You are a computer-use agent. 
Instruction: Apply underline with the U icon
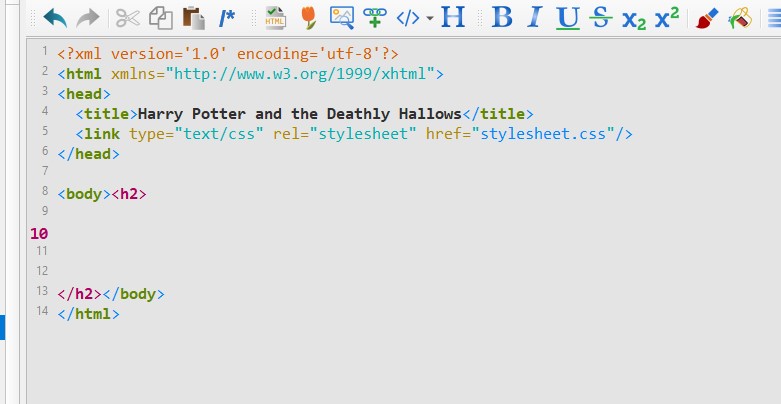(568, 19)
